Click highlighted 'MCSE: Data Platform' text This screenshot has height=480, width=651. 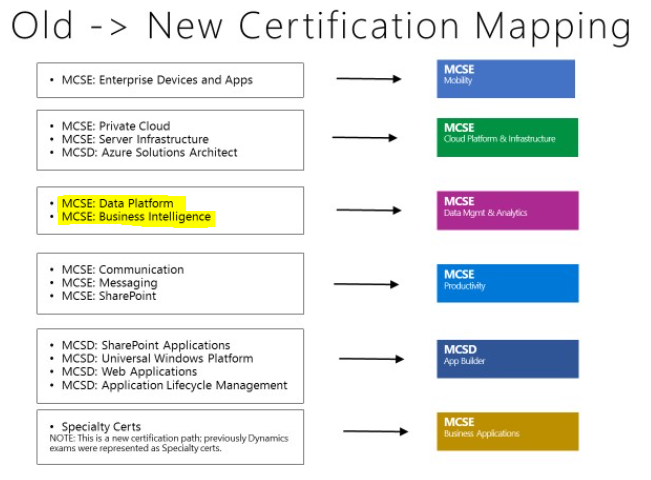pos(117,203)
